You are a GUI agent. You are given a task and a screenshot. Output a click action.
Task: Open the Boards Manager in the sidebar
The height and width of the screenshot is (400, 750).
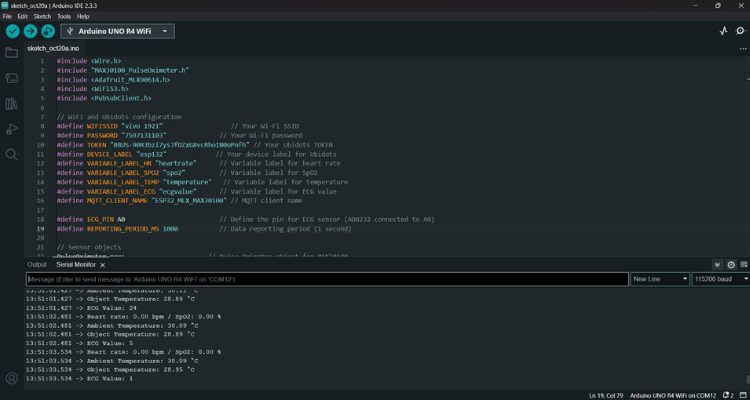click(x=12, y=77)
